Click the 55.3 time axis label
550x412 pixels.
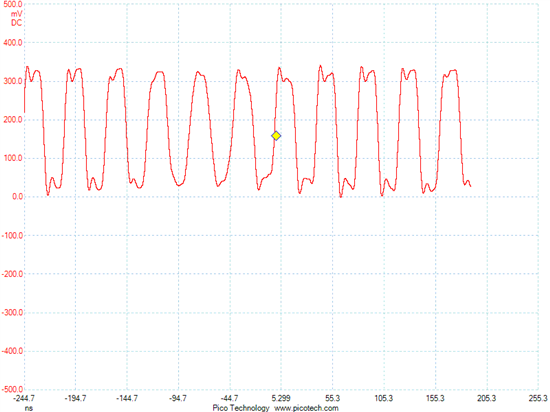click(x=333, y=399)
